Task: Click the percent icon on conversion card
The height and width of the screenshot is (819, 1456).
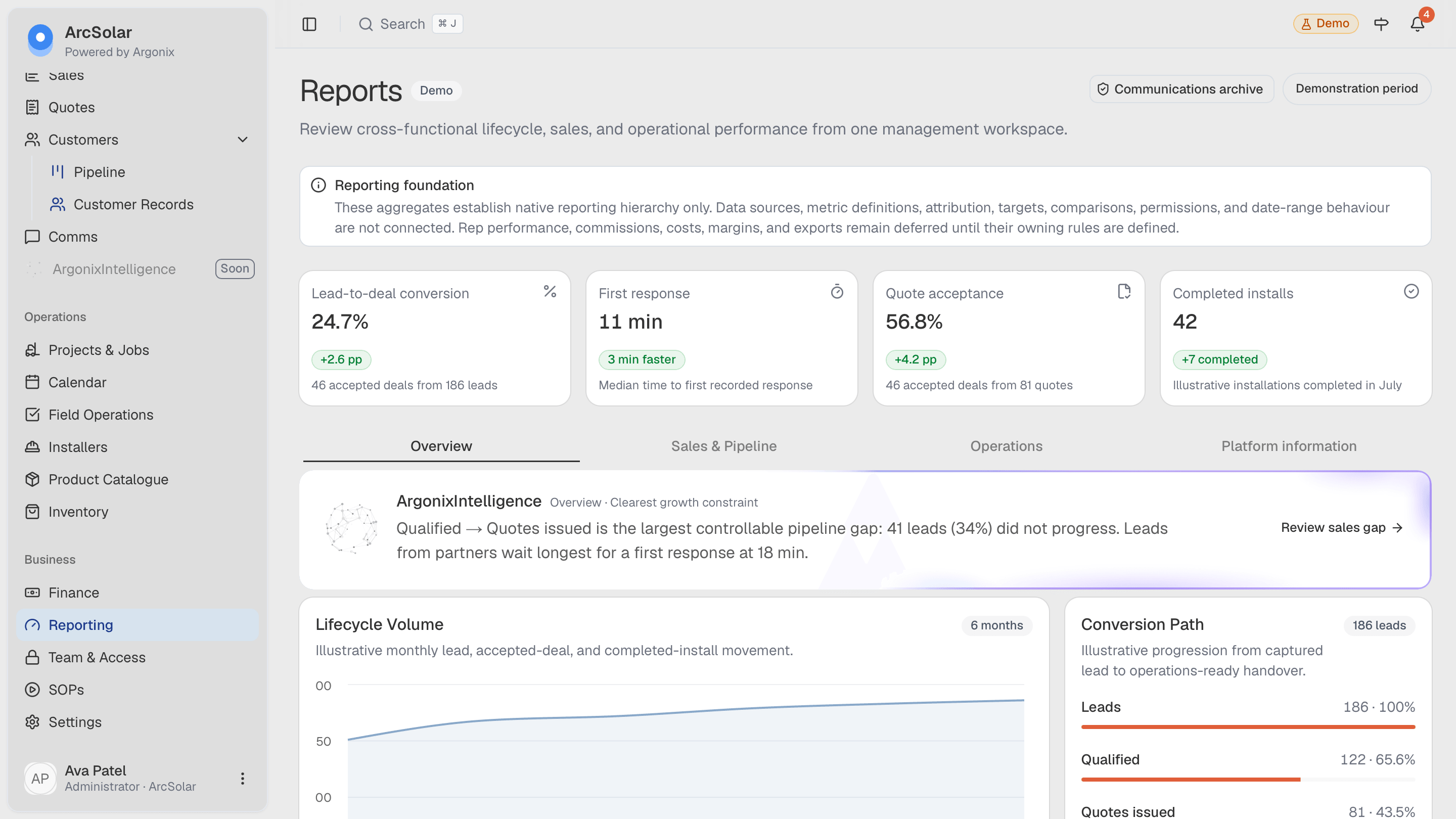Action: [550, 292]
